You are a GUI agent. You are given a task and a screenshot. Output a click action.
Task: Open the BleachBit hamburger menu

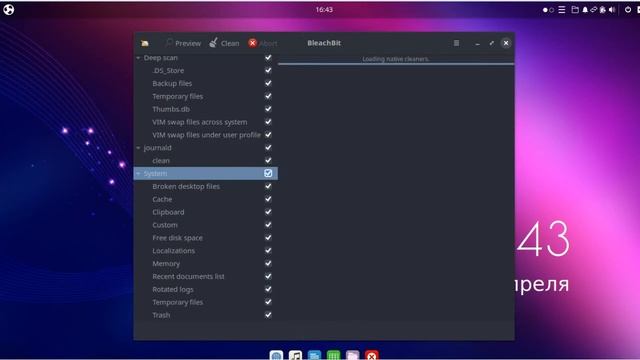pos(456,43)
